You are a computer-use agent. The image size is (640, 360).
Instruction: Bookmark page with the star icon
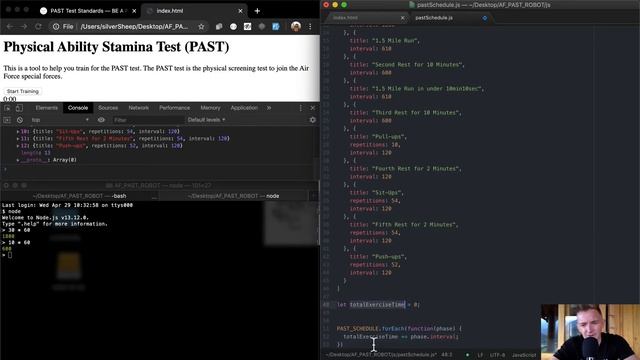click(x=201, y=27)
